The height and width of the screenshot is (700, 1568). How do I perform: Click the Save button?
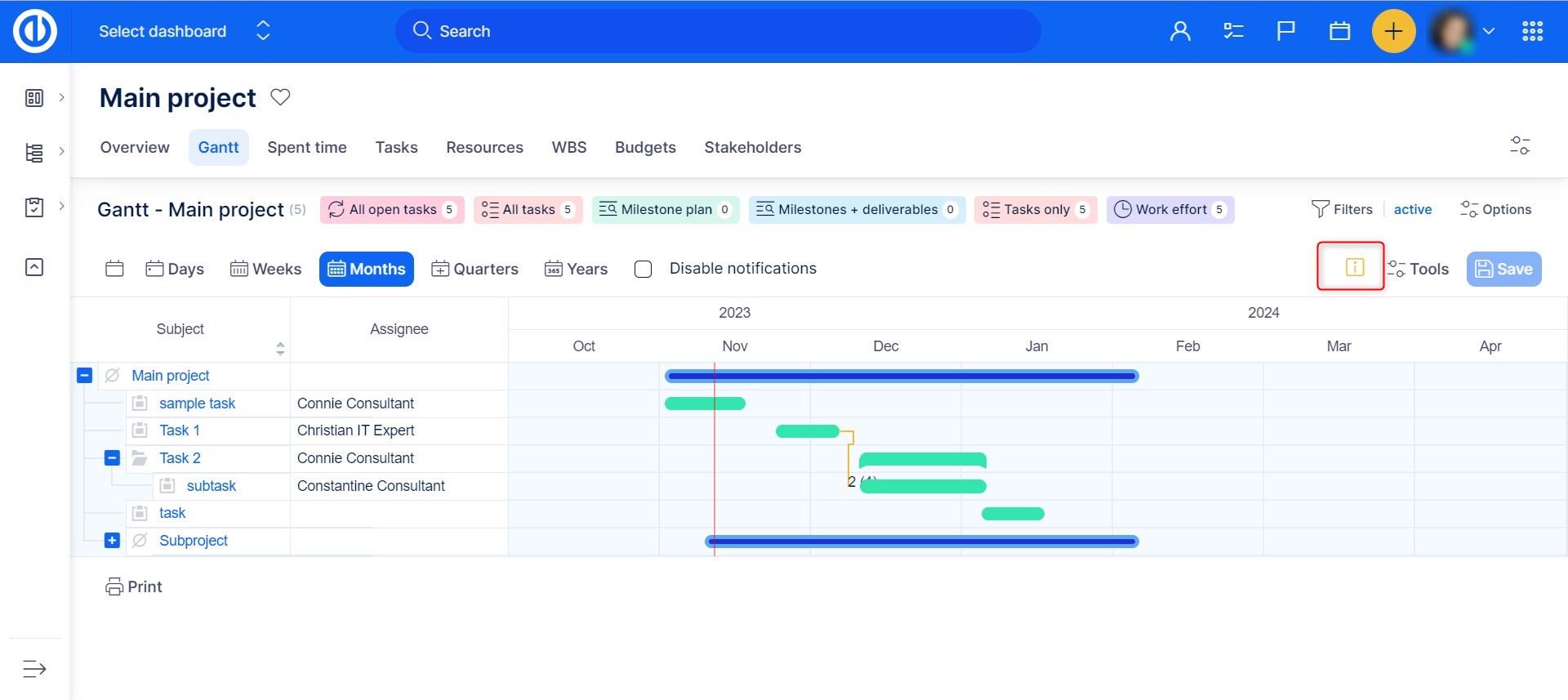pos(1503,269)
